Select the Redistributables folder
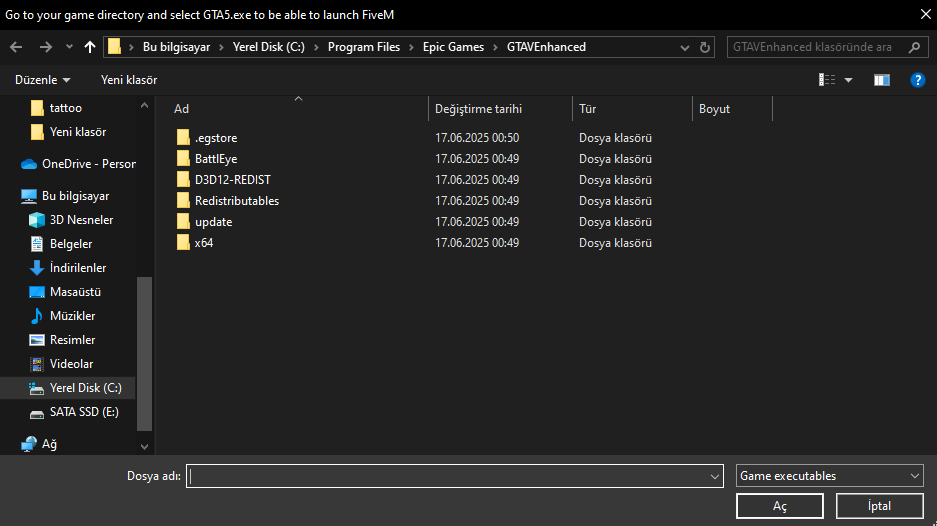 point(237,201)
